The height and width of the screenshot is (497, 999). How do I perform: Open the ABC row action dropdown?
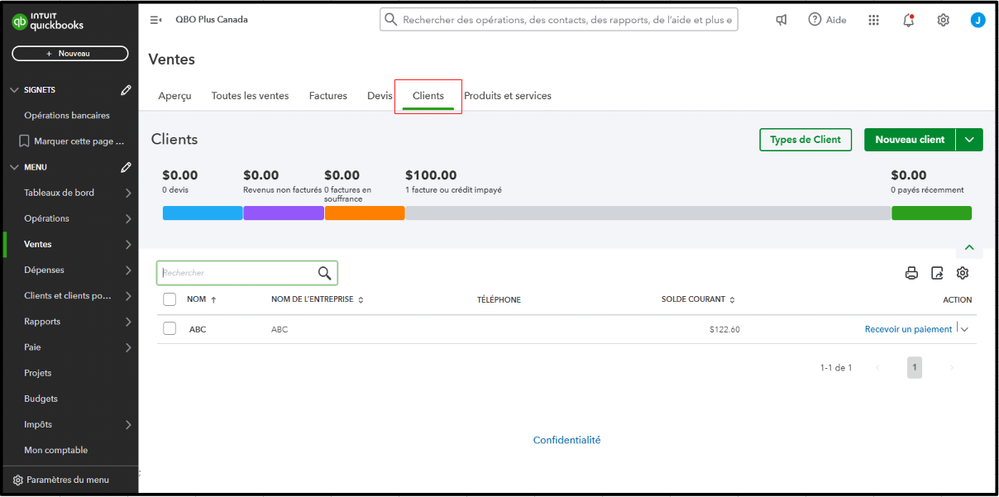tap(965, 329)
